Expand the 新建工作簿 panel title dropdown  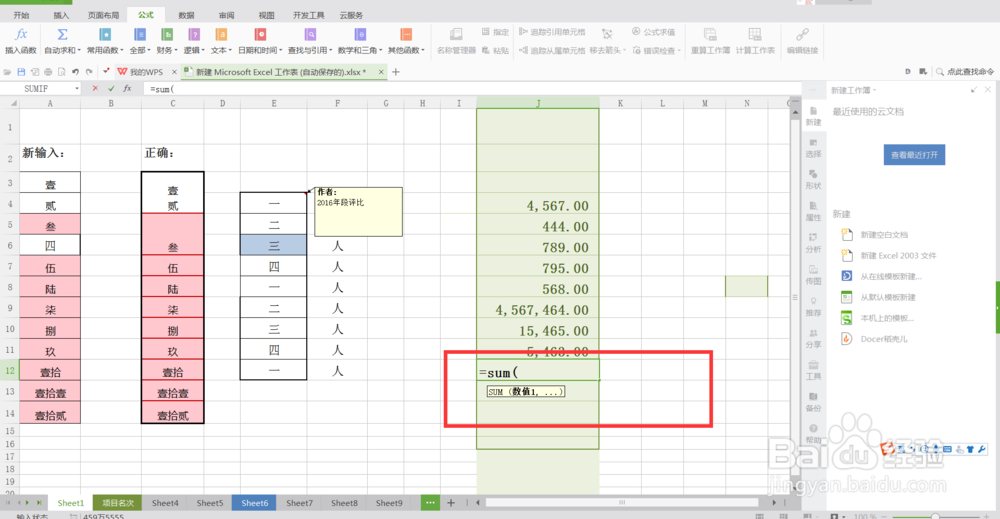coord(874,91)
